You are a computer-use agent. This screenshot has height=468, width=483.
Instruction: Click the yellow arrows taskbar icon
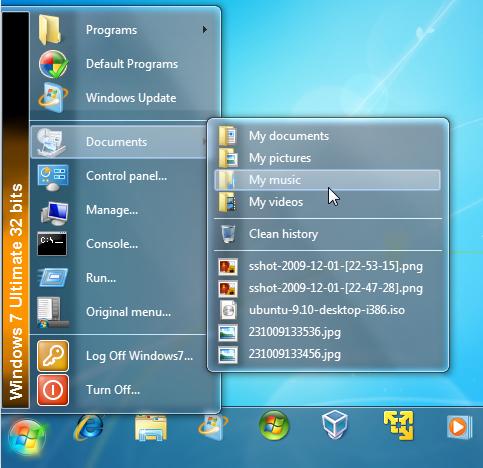399,425
